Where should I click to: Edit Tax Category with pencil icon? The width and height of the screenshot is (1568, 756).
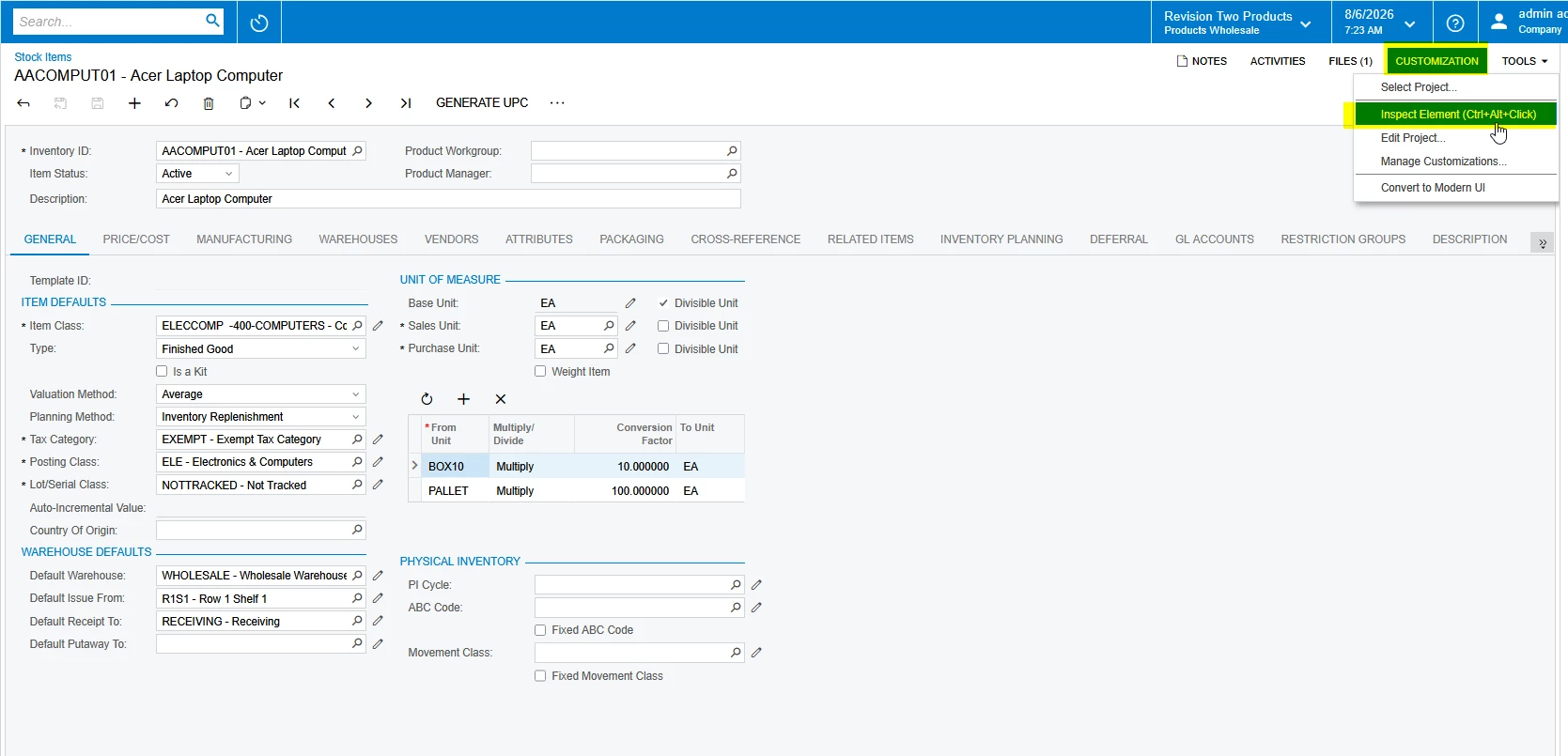378,440
